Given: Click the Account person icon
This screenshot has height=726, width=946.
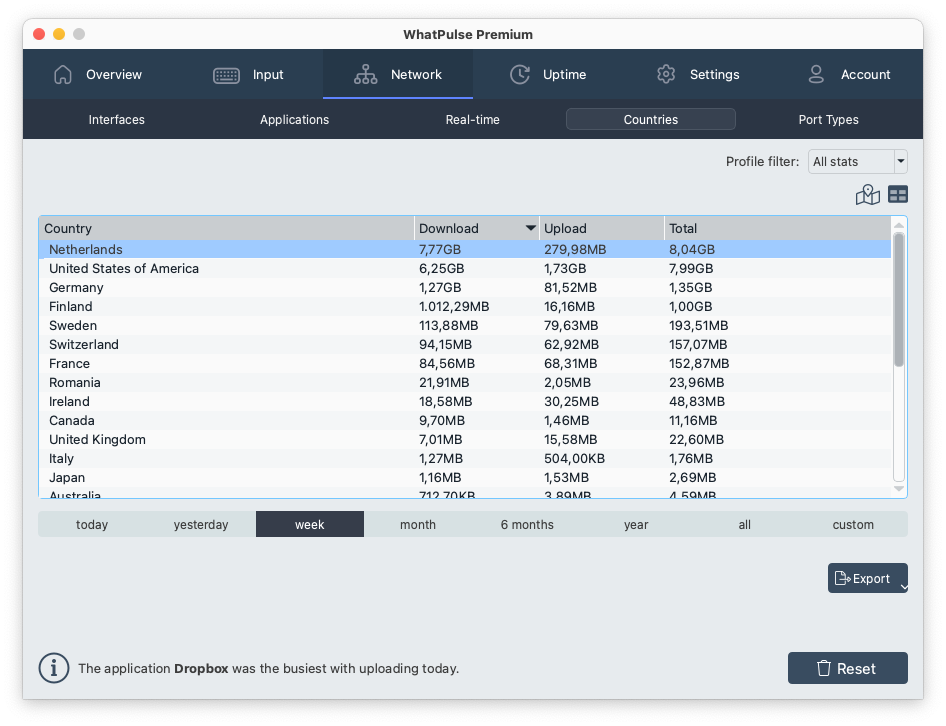Looking at the screenshot, I should [816, 74].
